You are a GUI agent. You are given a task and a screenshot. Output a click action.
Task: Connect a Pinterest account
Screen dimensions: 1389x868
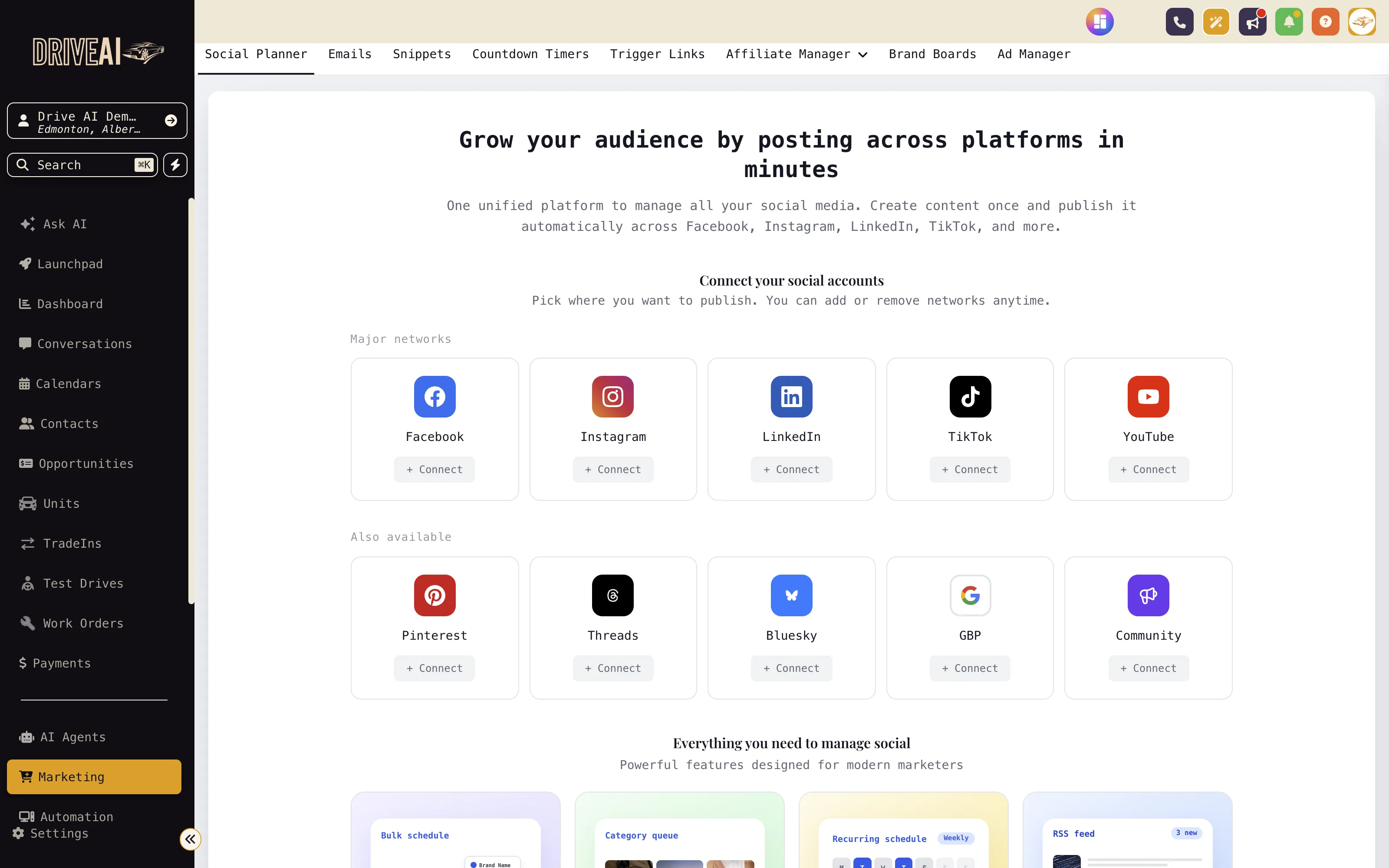pyautogui.click(x=434, y=668)
